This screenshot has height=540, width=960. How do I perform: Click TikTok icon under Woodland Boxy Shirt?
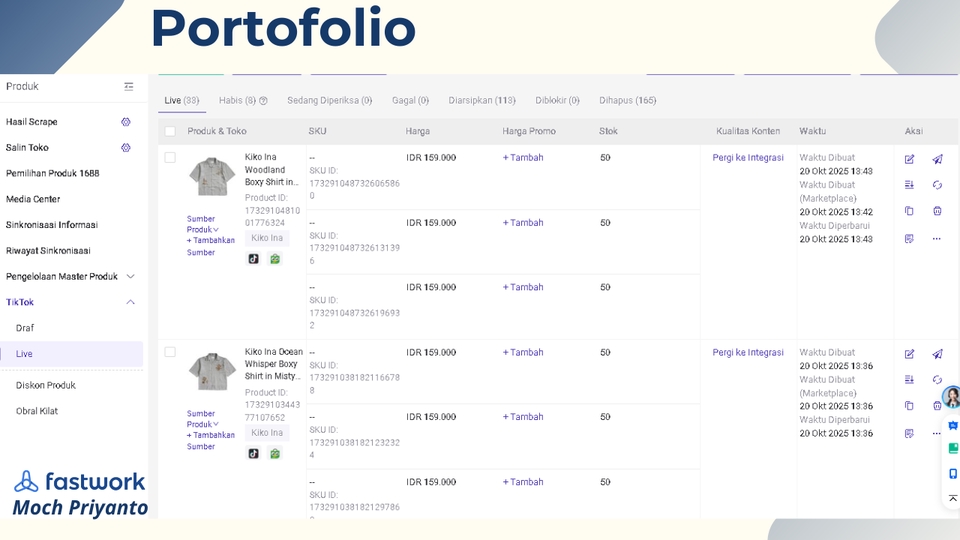pos(253,259)
